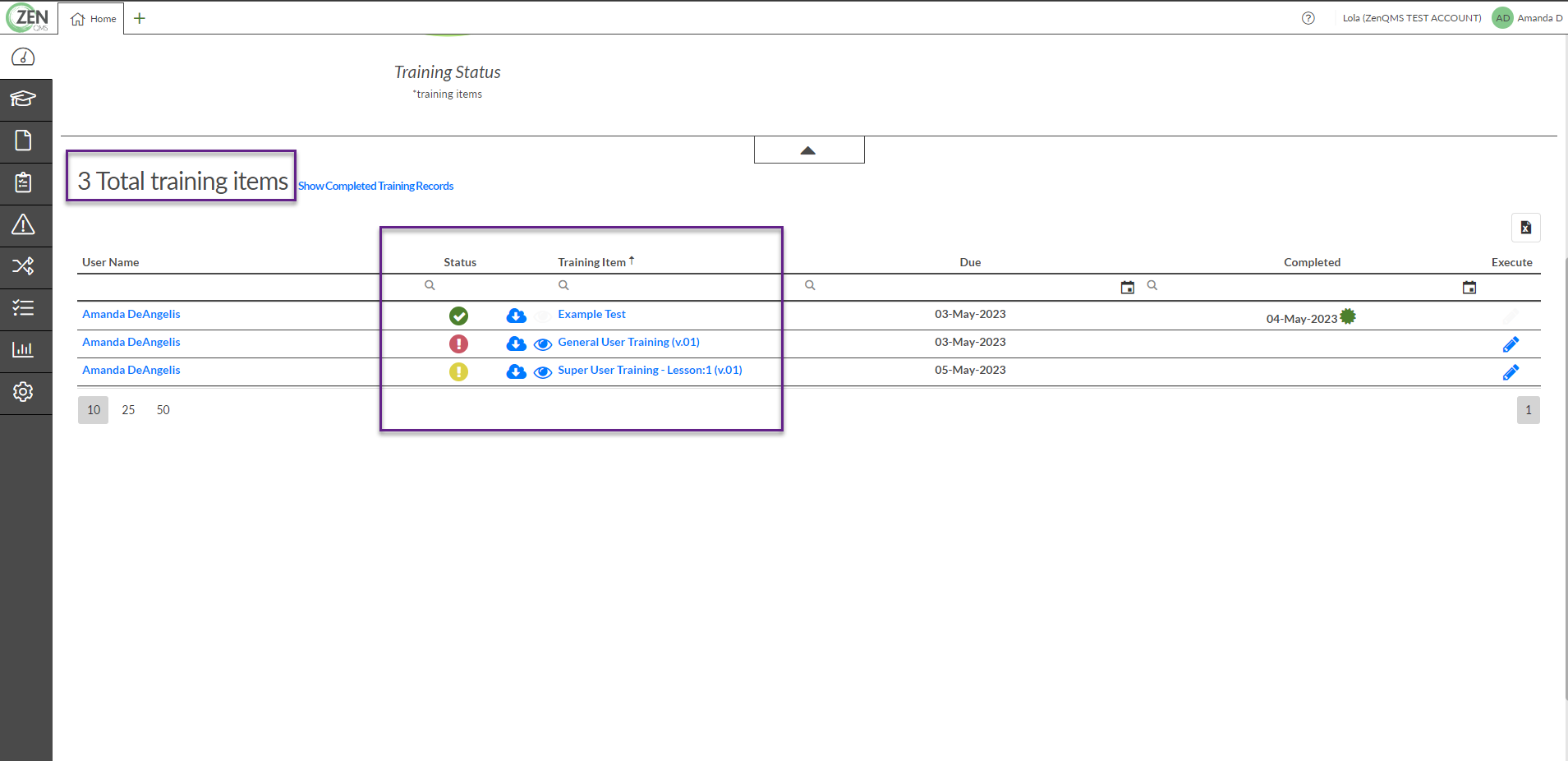Set page size to 10 rows
The image size is (1568, 761).
pyautogui.click(x=94, y=410)
